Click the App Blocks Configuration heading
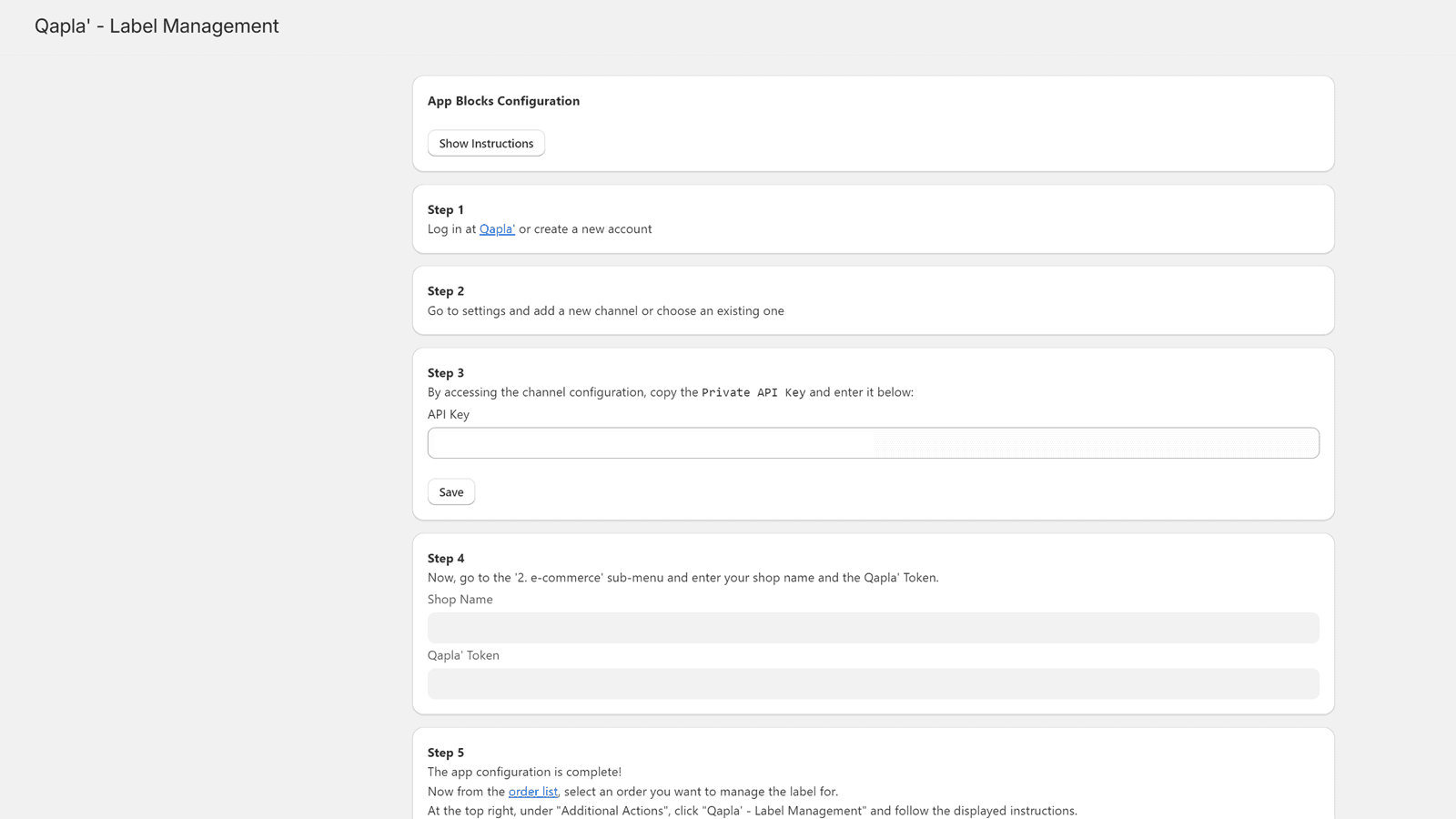The image size is (1456, 819). pyautogui.click(x=503, y=101)
